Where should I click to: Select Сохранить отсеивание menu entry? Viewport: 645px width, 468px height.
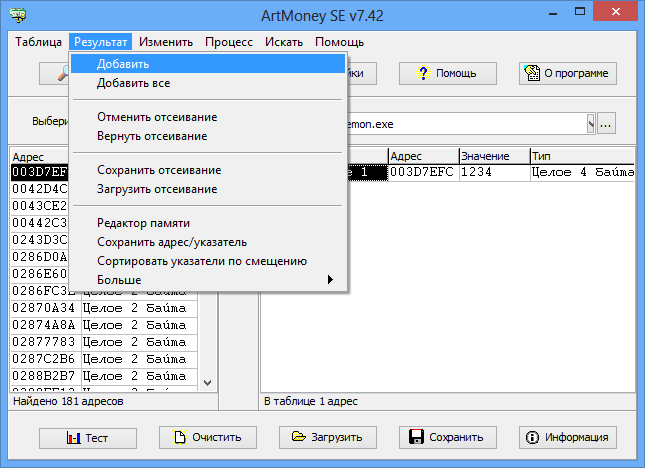[x=208, y=170]
